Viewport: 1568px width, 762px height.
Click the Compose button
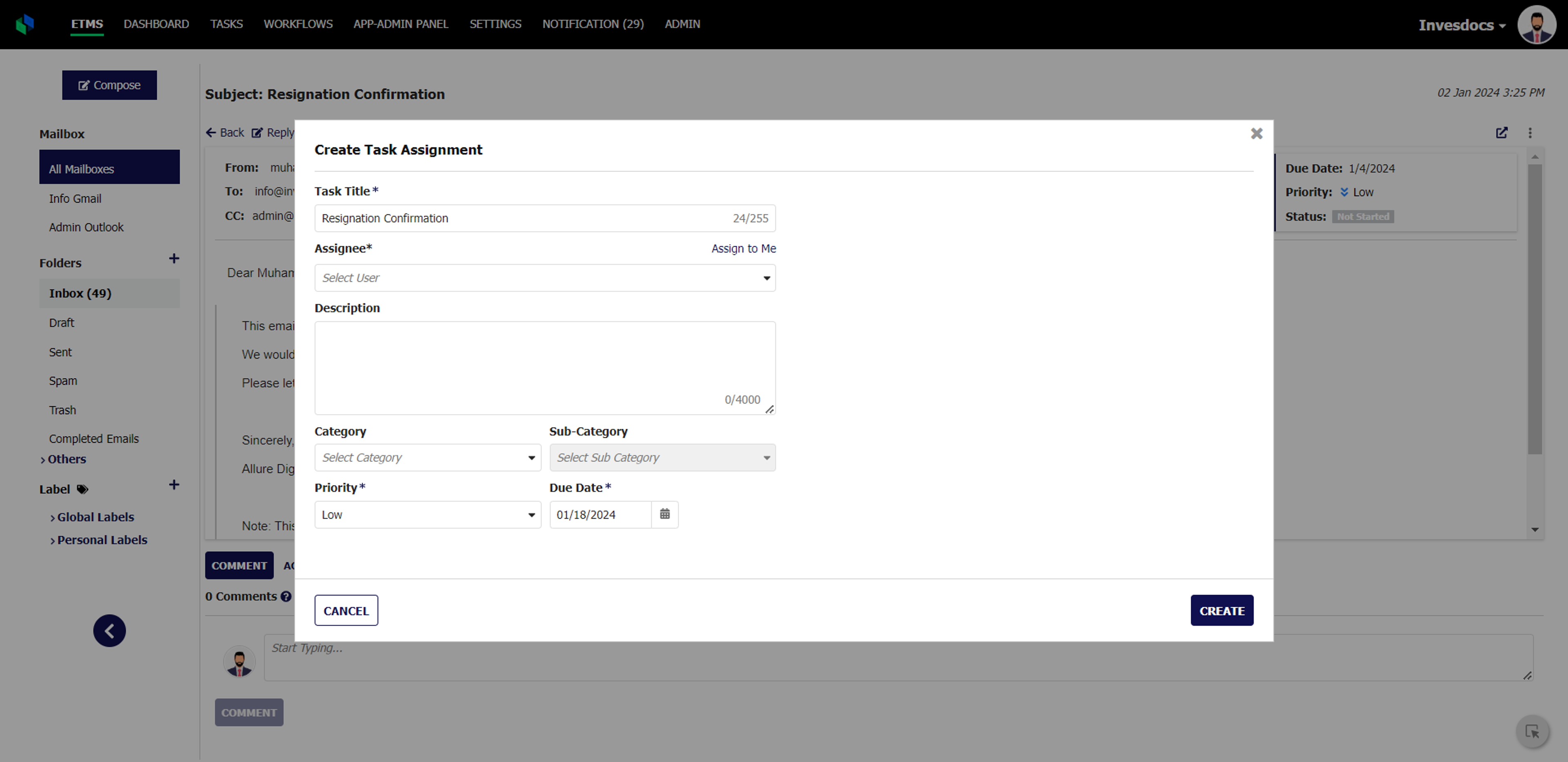(109, 85)
